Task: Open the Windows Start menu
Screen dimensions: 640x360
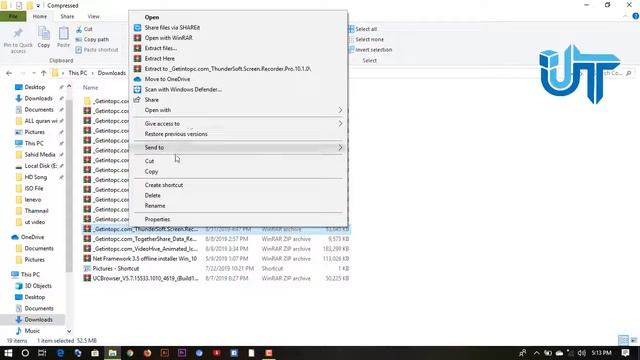Action: coord(8,353)
